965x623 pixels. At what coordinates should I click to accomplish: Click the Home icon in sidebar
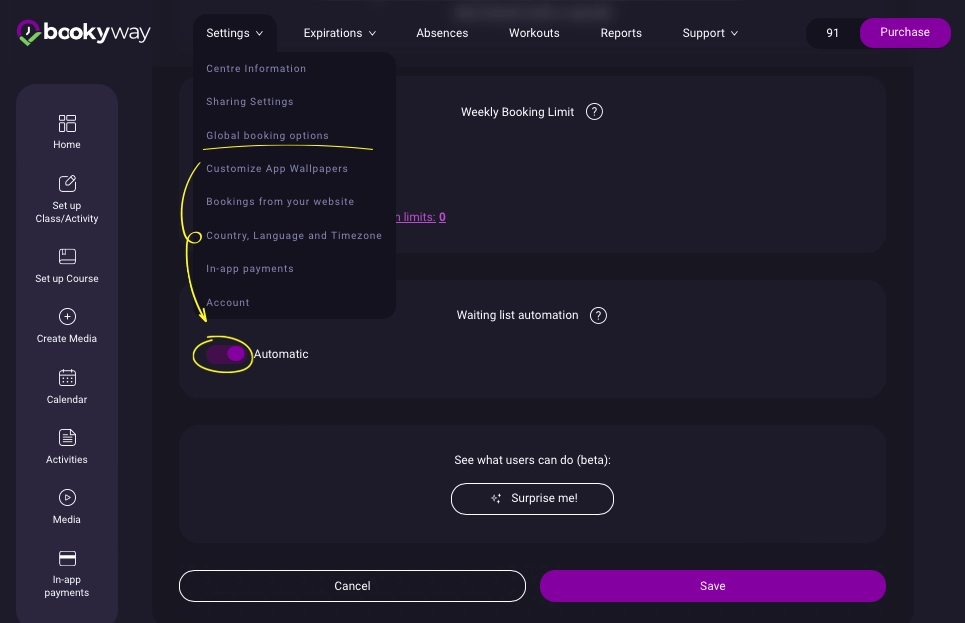pos(67,124)
